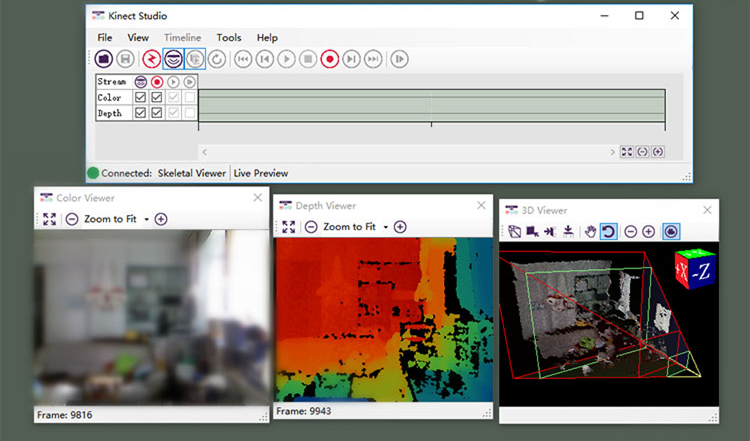The image size is (750, 441).
Task: Click the open file icon in Kinect Studio
Action: (103, 60)
